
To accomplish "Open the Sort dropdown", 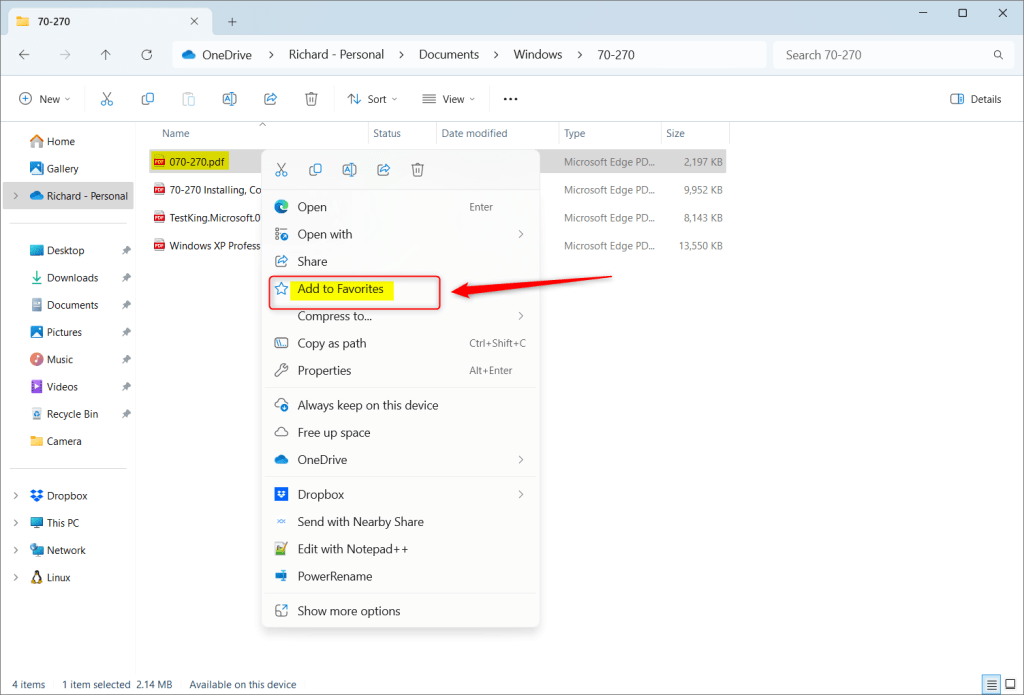I will (372, 98).
